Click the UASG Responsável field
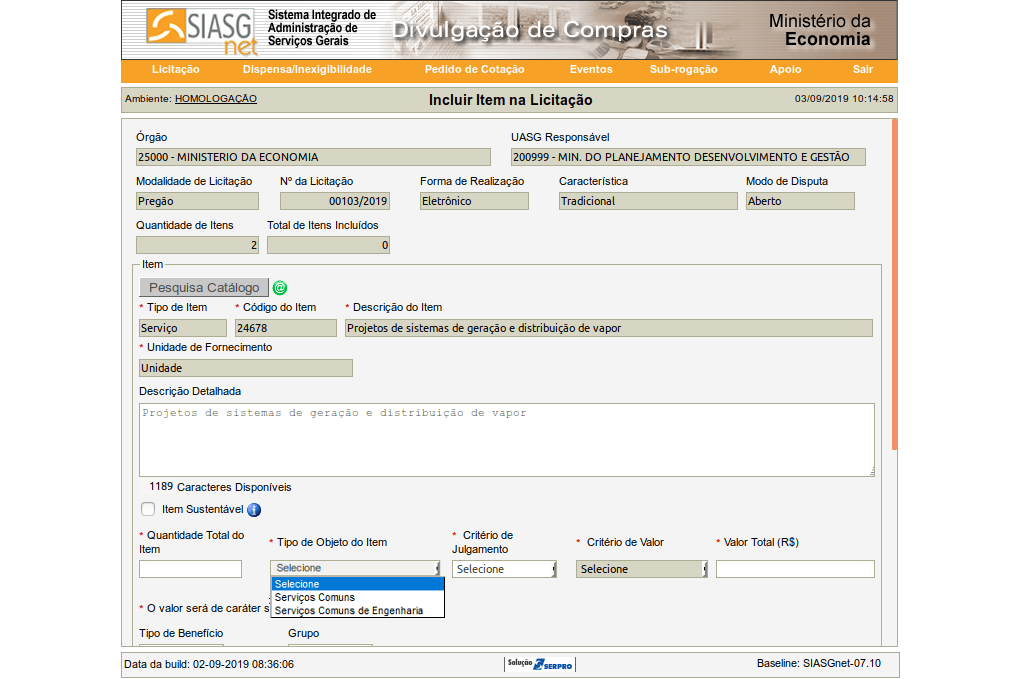Viewport: 1019px width, 679px height. click(688, 157)
